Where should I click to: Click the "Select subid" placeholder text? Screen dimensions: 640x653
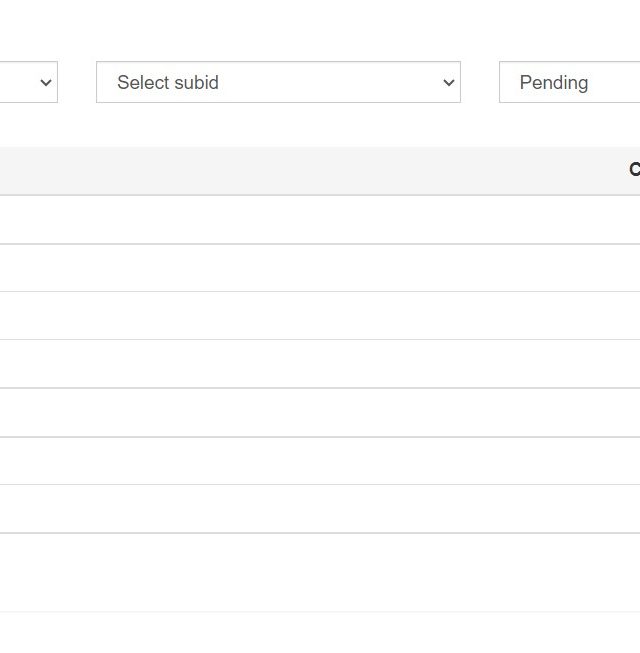(x=168, y=82)
